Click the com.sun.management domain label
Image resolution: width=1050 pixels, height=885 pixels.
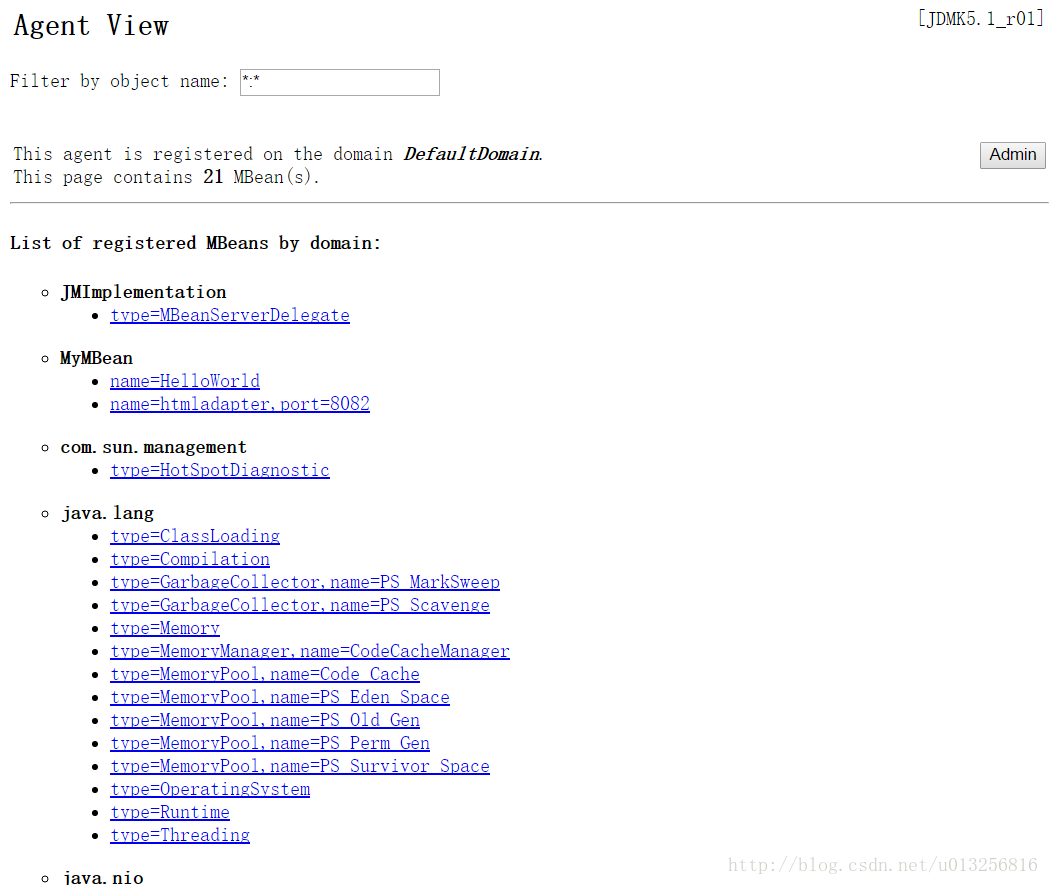coord(153,447)
